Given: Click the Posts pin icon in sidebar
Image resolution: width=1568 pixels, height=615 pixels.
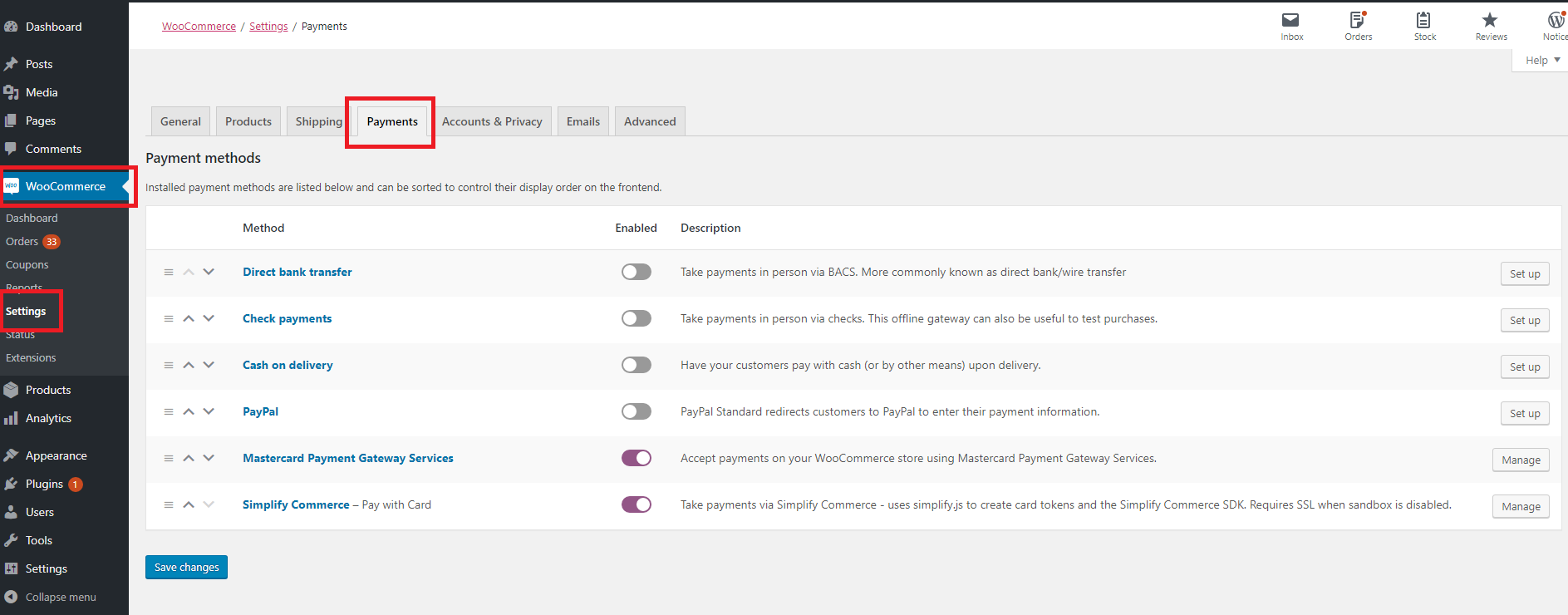Looking at the screenshot, I should point(11,64).
